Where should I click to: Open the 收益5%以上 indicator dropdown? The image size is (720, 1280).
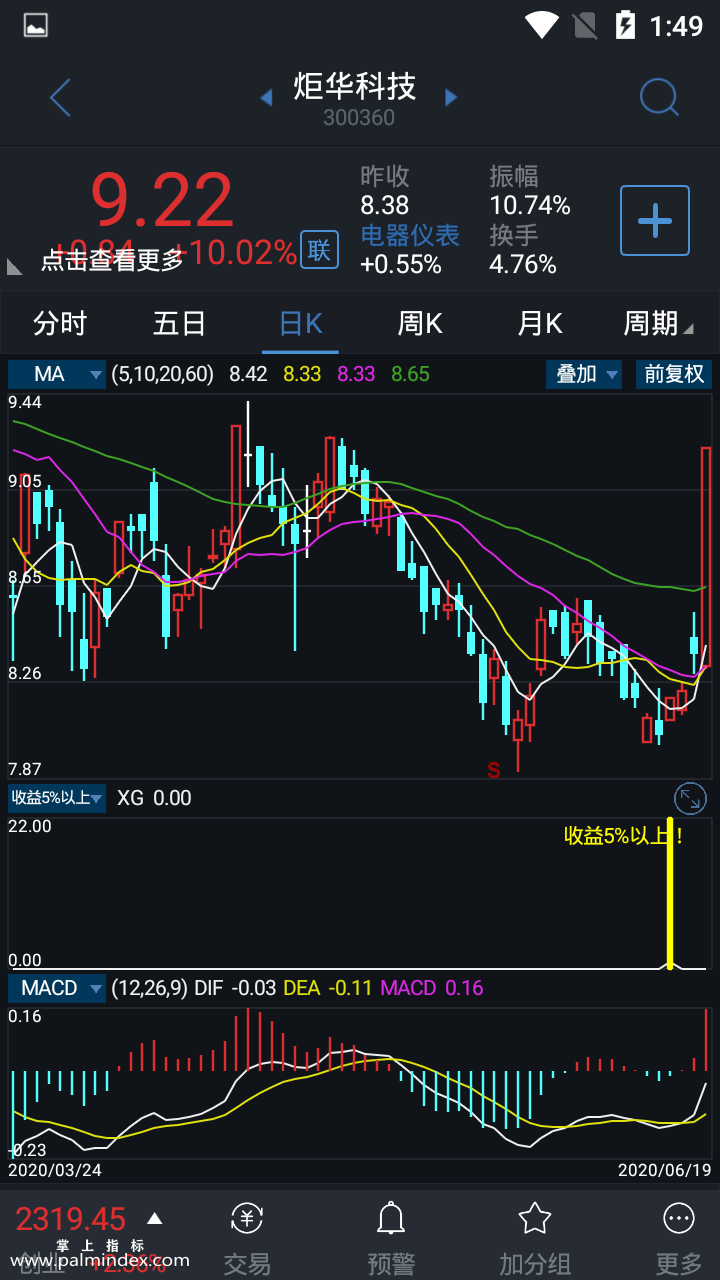[x=57, y=798]
